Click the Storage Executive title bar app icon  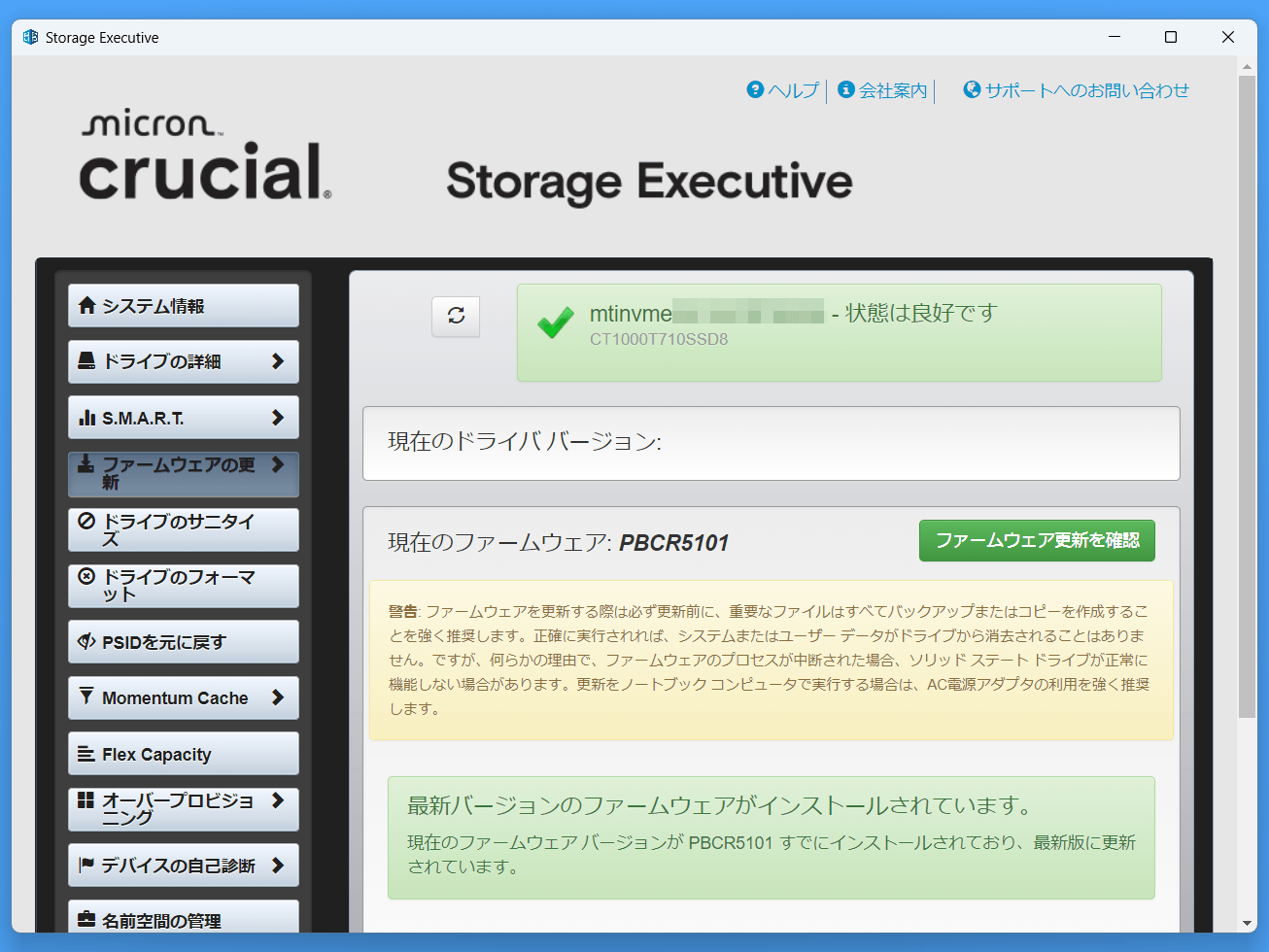[x=30, y=37]
